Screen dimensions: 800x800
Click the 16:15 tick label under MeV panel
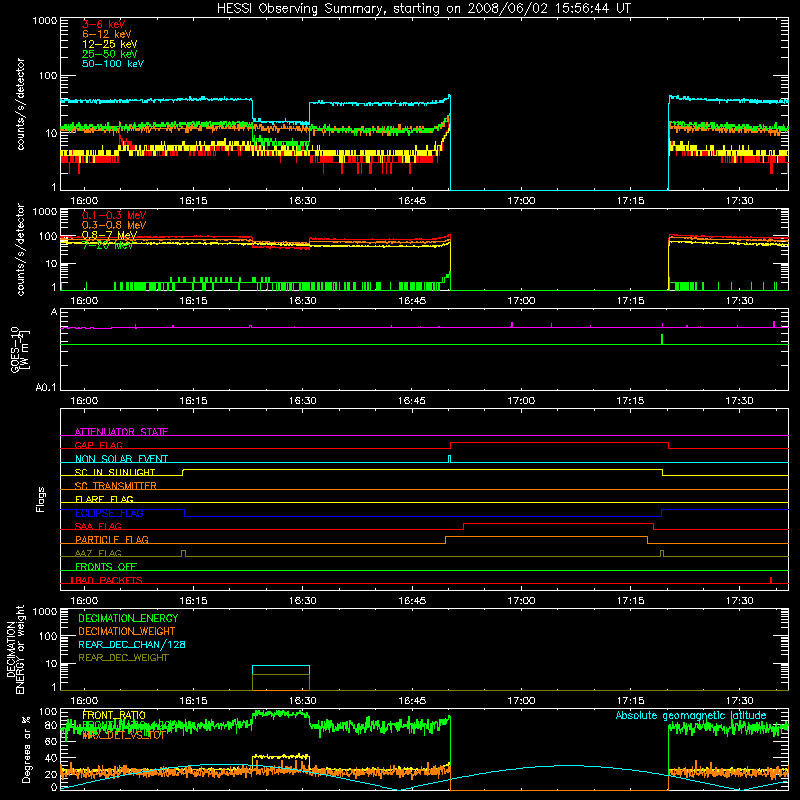pos(193,301)
